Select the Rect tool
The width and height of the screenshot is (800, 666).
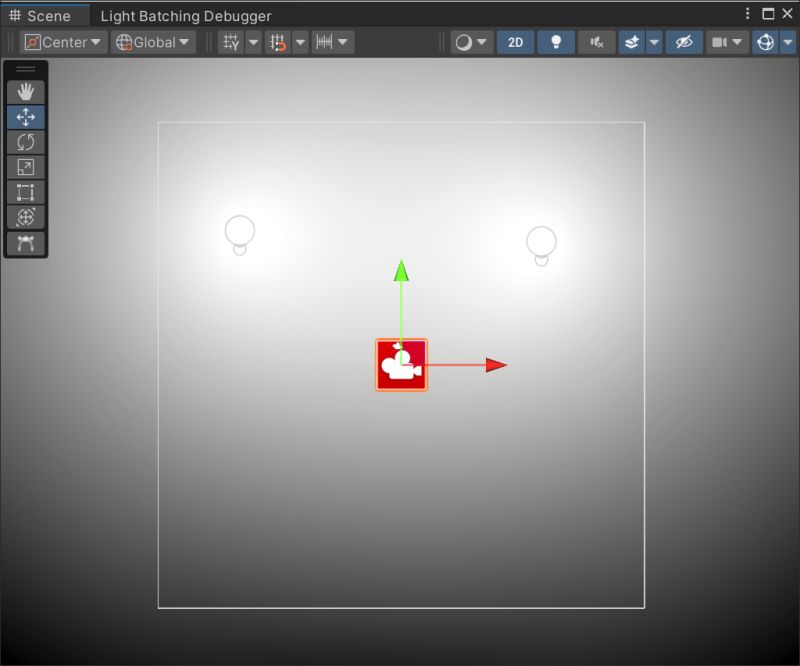(x=26, y=192)
